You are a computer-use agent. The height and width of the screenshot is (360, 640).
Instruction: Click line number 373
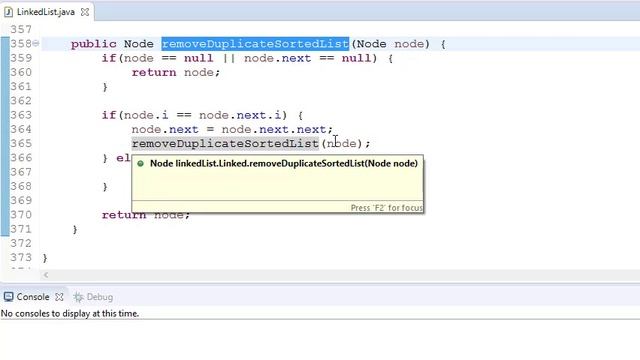coord(21,258)
